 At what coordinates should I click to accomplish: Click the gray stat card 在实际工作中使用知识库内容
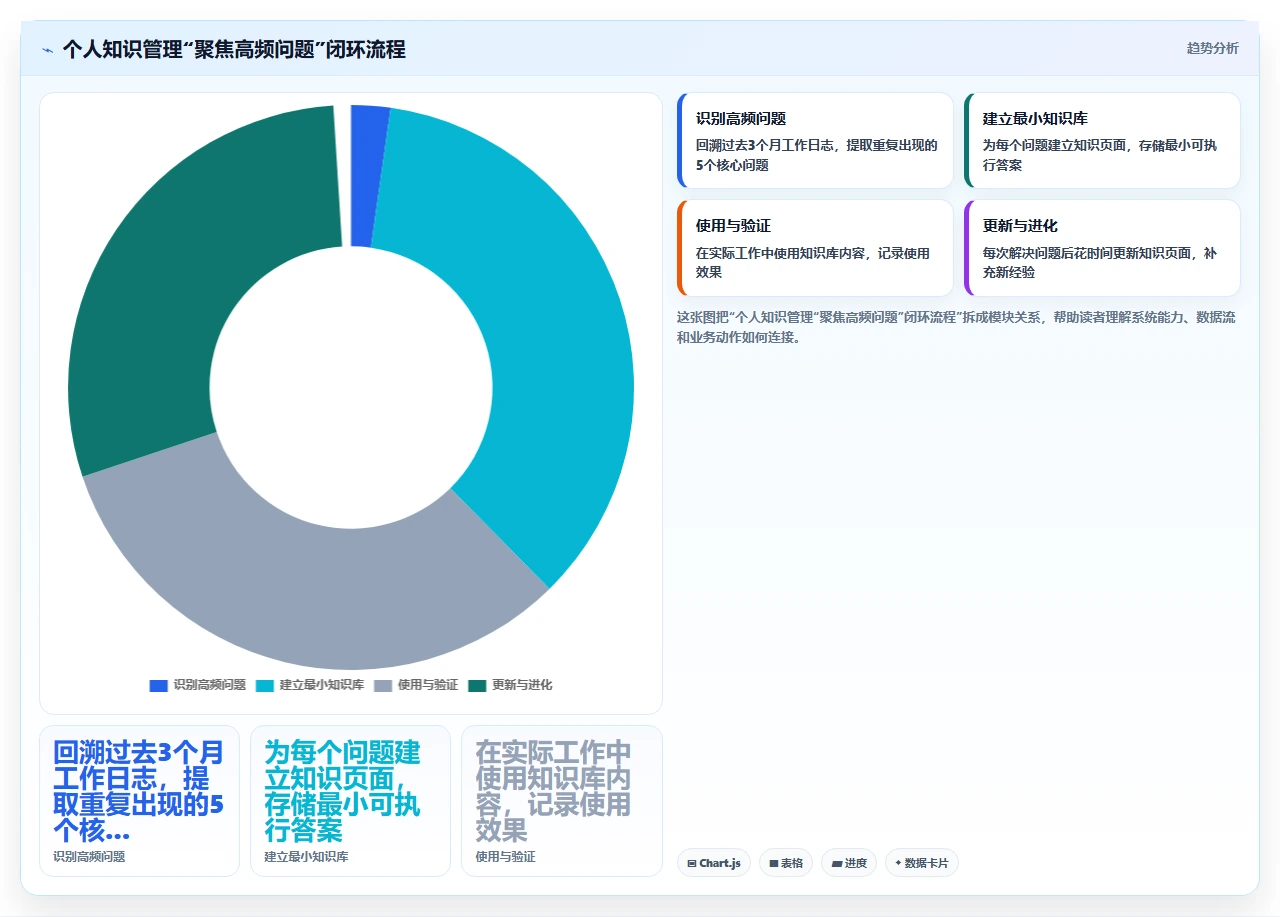coord(561,801)
